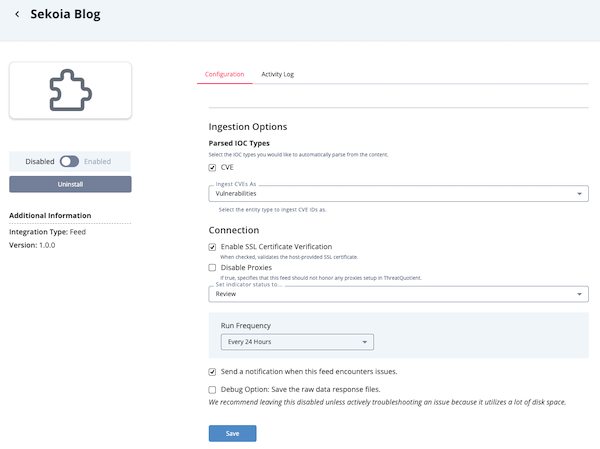Viewport: 600px width, 449px height.
Task: Click the Sekoia Blog page title
Action: click(x=65, y=15)
